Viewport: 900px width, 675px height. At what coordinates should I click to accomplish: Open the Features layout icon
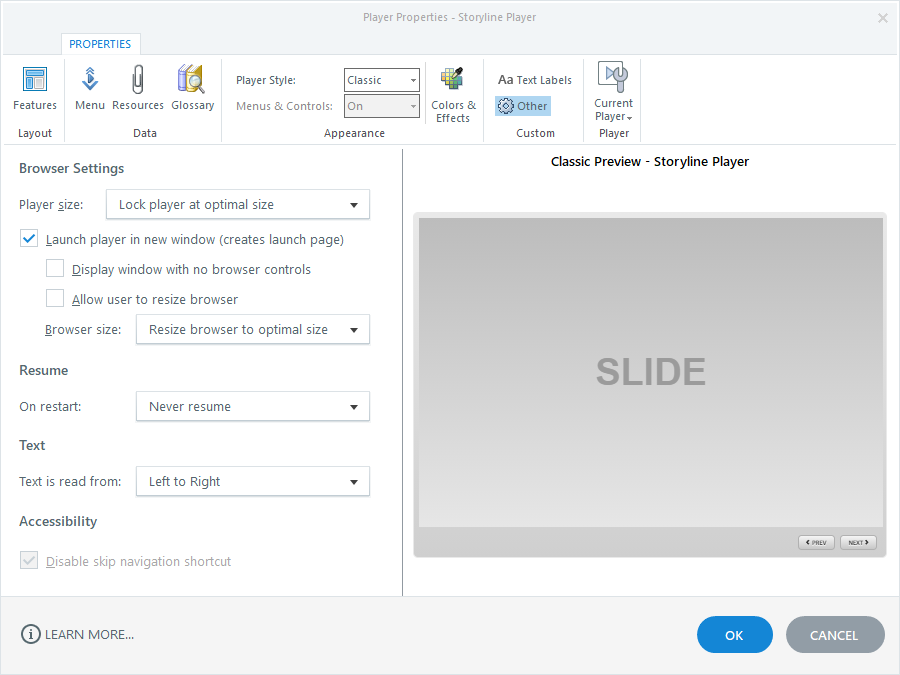pyautogui.click(x=34, y=88)
